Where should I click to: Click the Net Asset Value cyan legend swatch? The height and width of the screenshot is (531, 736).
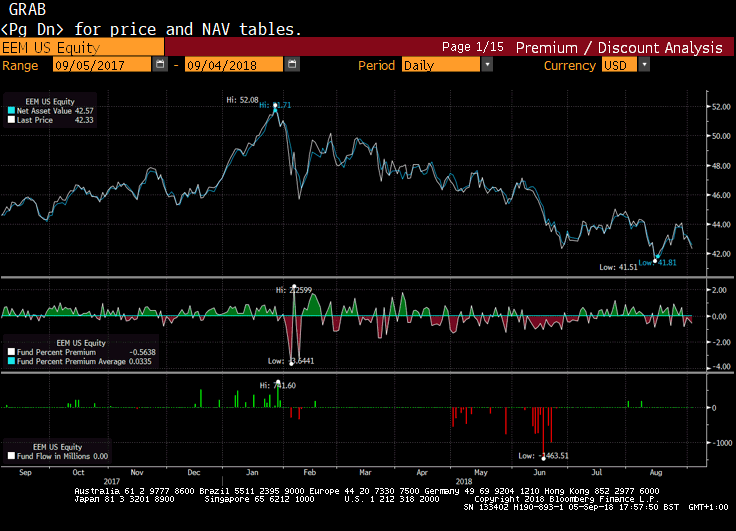(x=11, y=111)
